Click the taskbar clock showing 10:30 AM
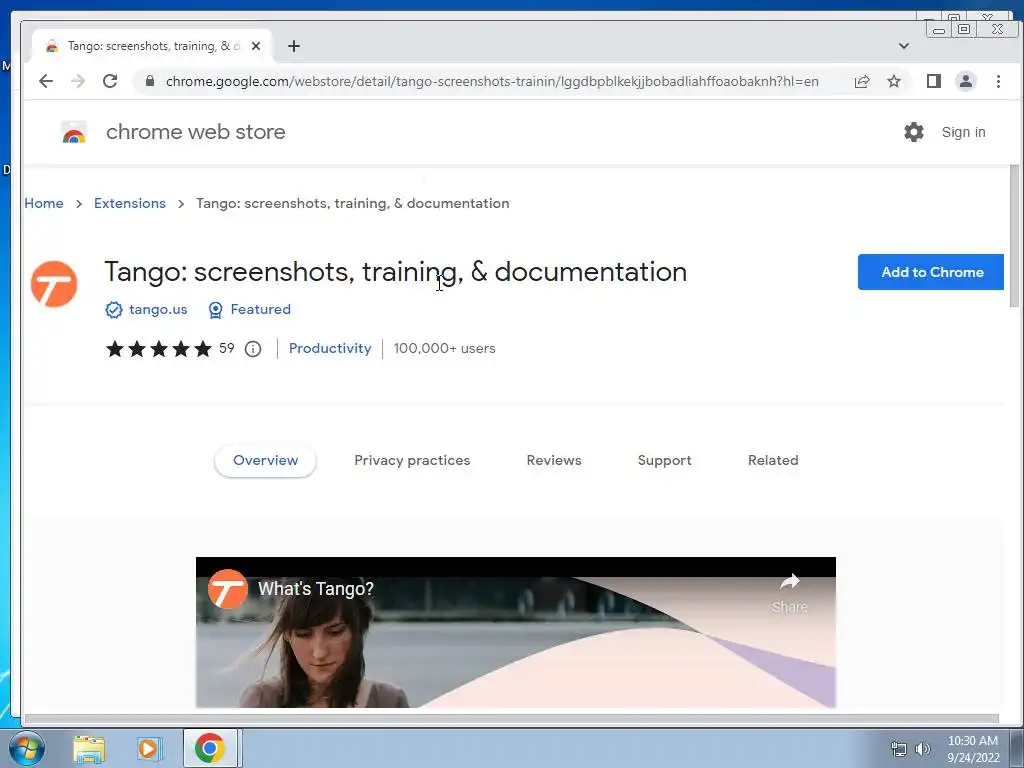Viewport: 1024px width, 768px height. coord(973,748)
